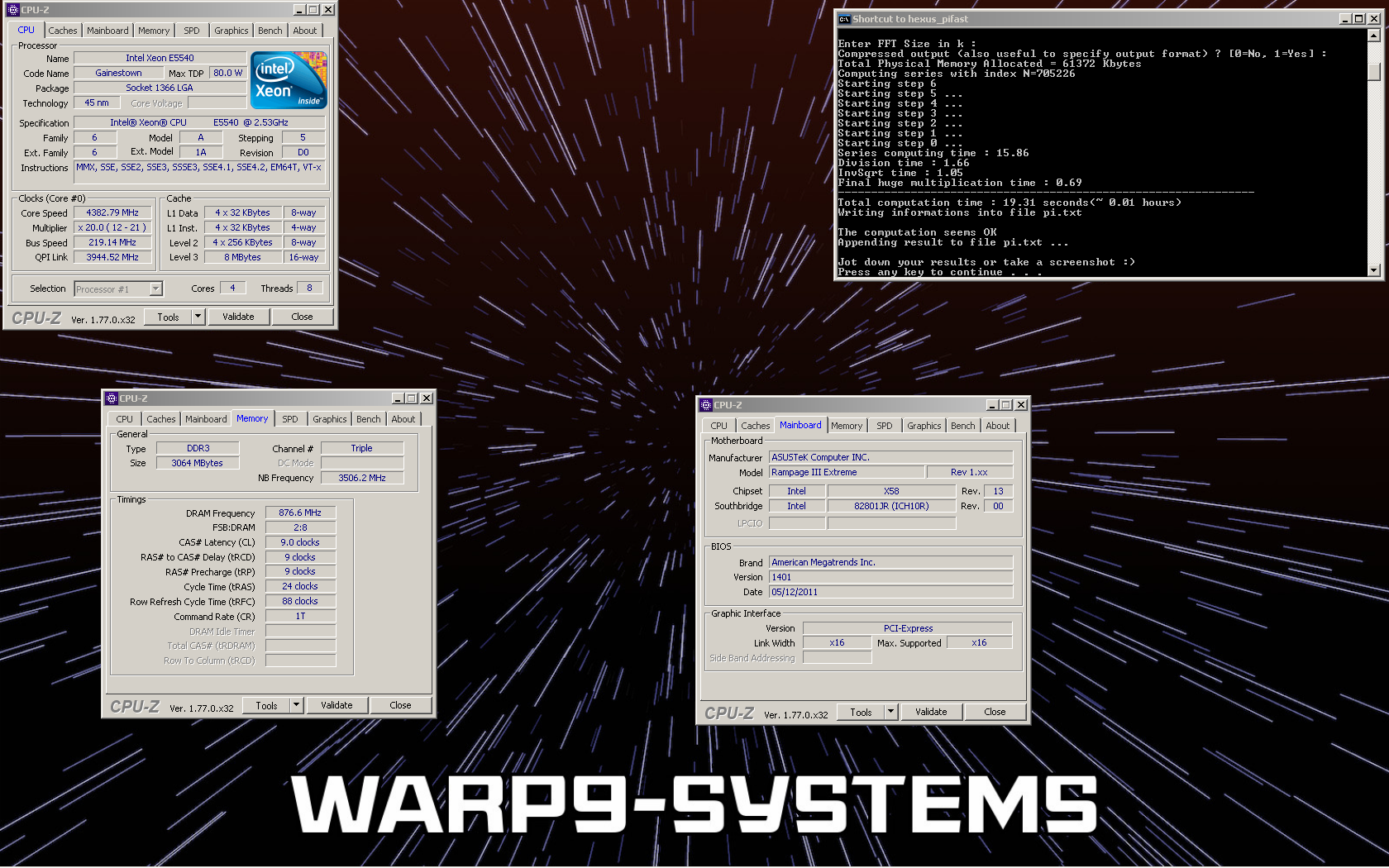1389x868 pixels.
Task: Click Validate button in Memory window
Action: tap(337, 705)
